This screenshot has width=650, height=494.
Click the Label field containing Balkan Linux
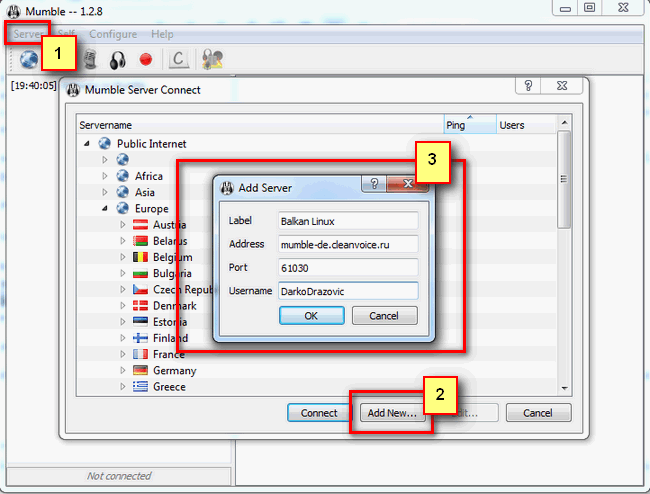point(348,221)
